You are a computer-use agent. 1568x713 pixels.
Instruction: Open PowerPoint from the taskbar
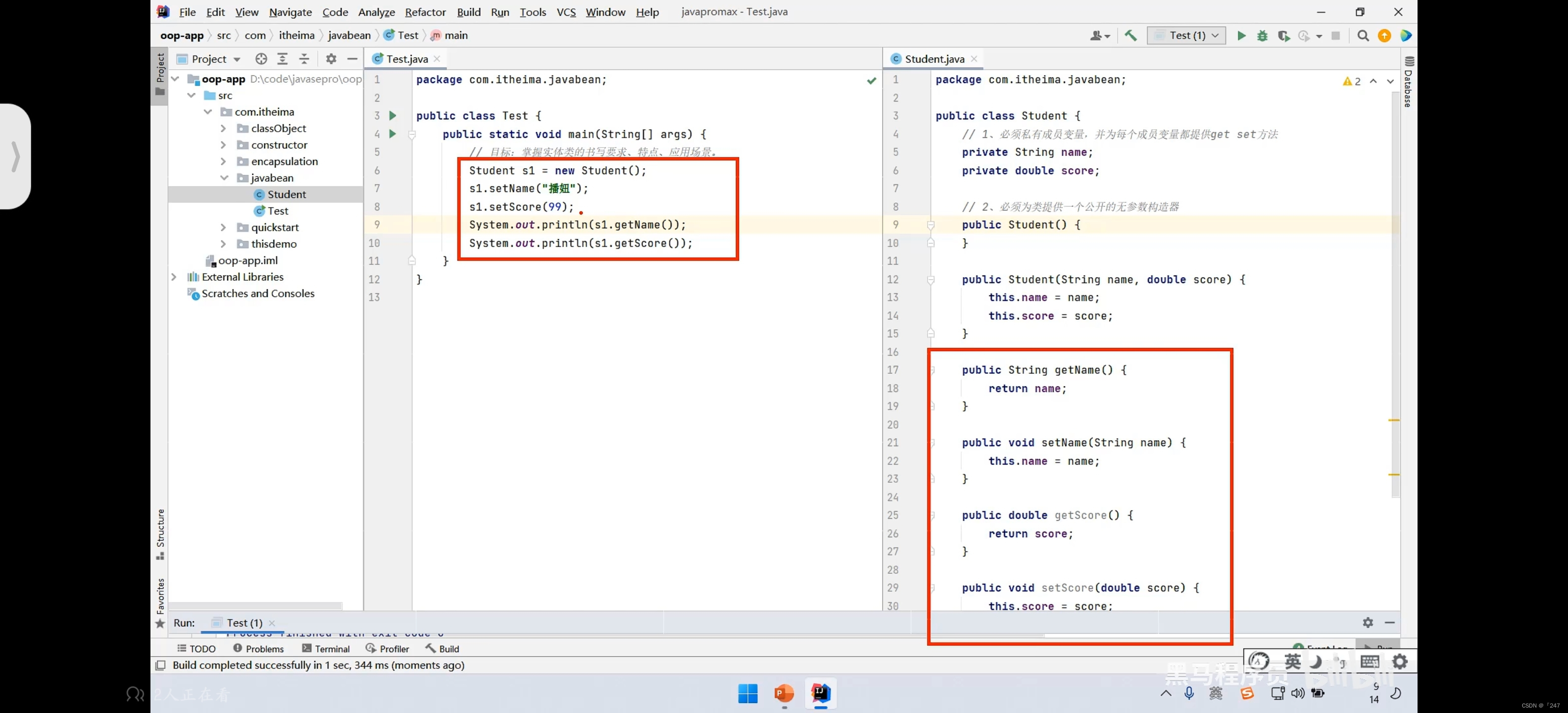click(x=784, y=693)
